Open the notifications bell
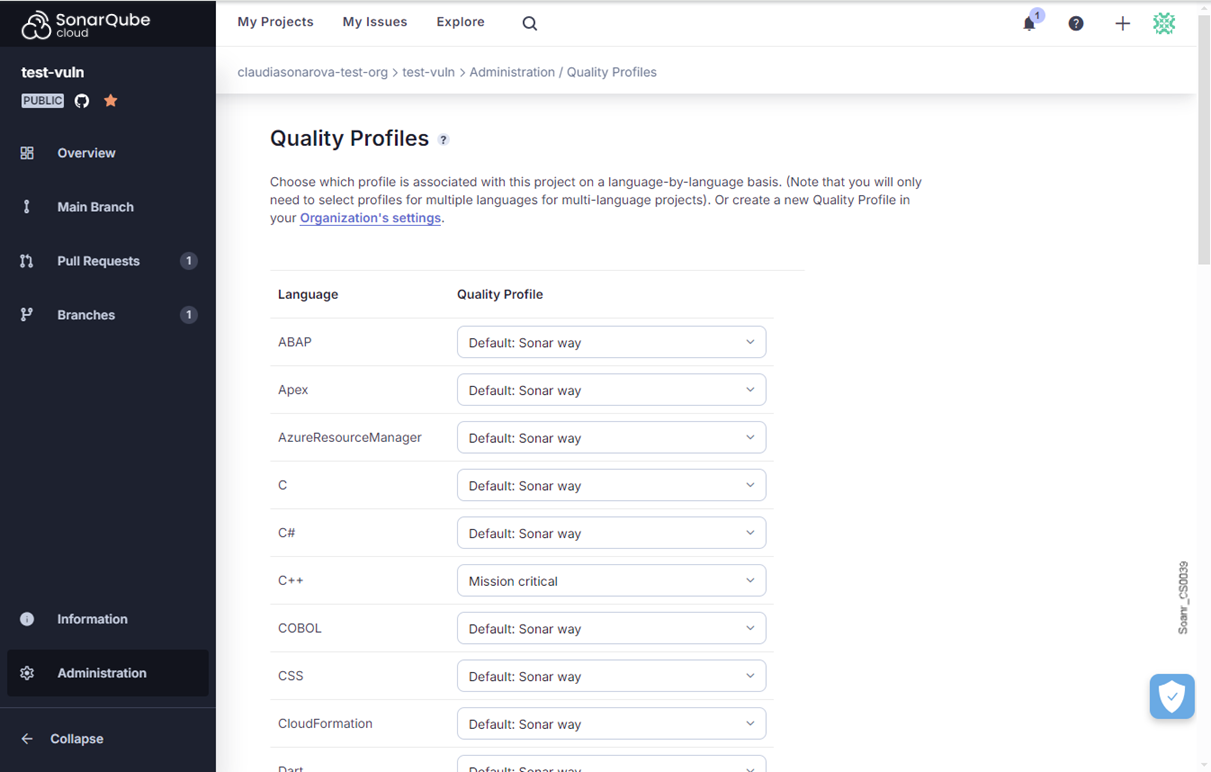Screen dimensions: 1211x772 [1029, 23]
